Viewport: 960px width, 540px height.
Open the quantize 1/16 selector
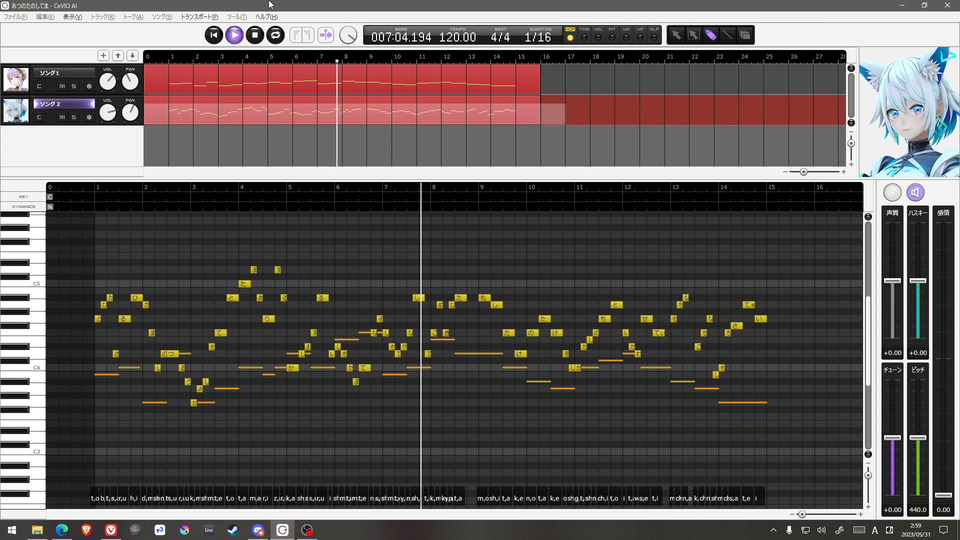(538, 37)
